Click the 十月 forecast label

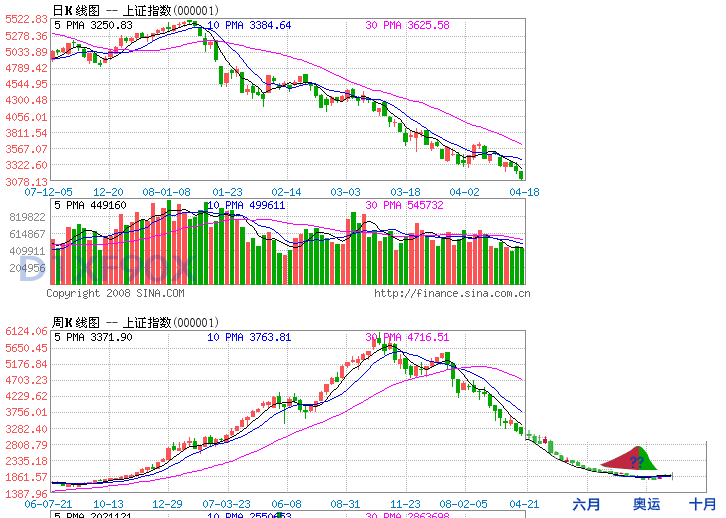tap(702, 504)
